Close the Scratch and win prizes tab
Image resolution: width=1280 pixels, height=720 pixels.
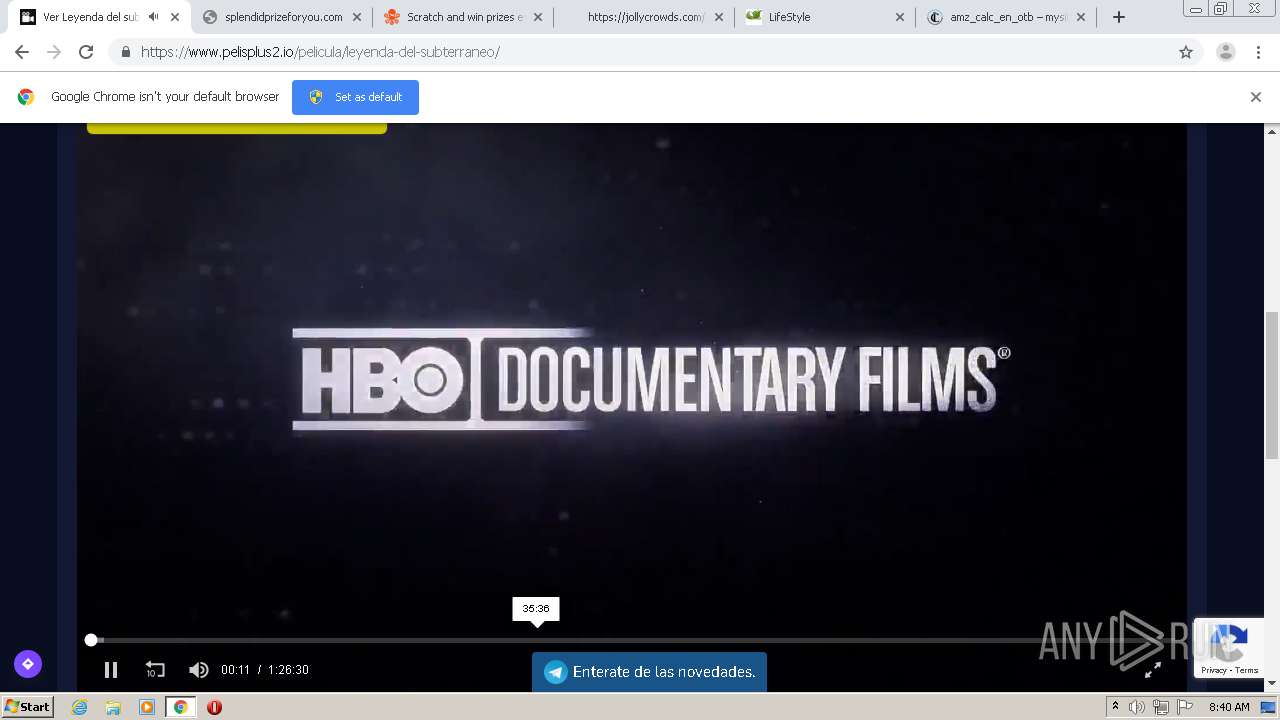[538, 17]
